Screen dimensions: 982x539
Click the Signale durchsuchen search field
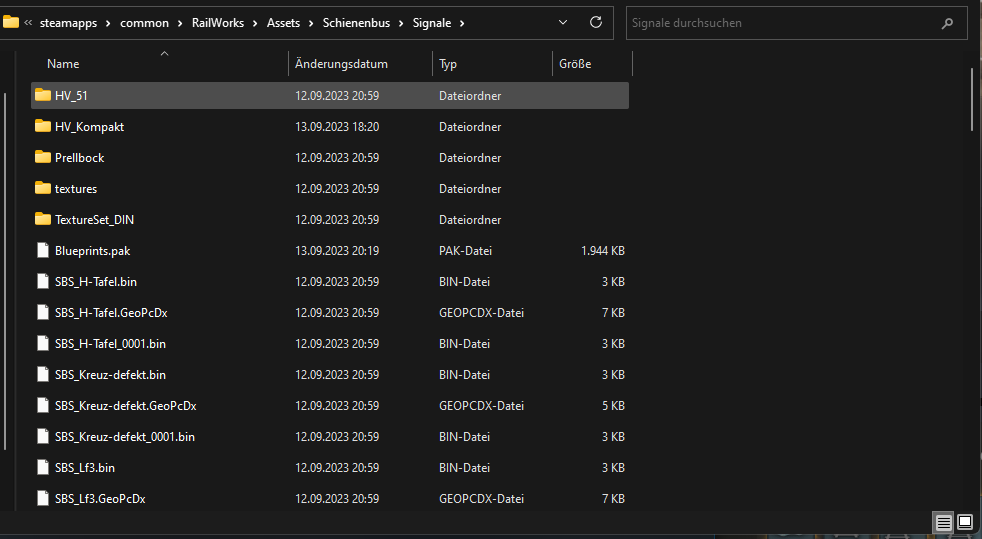780,23
